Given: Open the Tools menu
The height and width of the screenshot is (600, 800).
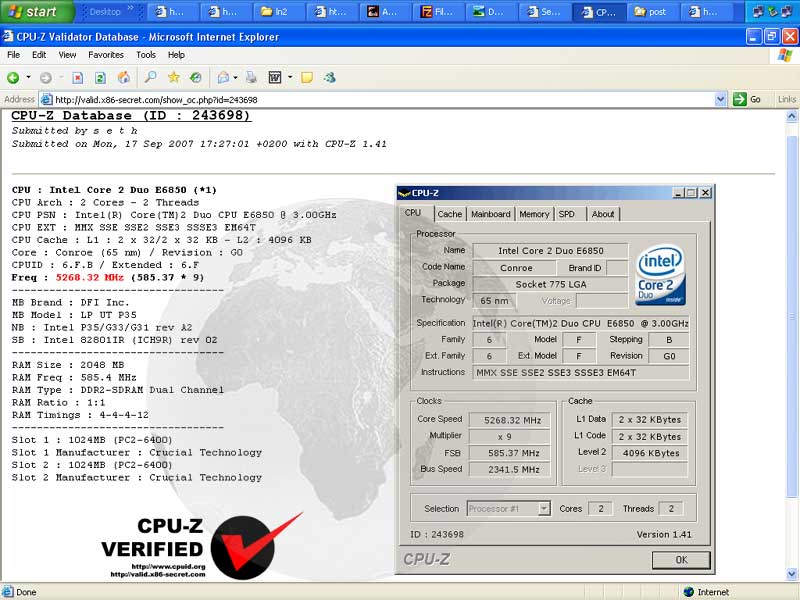Looking at the screenshot, I should point(146,55).
